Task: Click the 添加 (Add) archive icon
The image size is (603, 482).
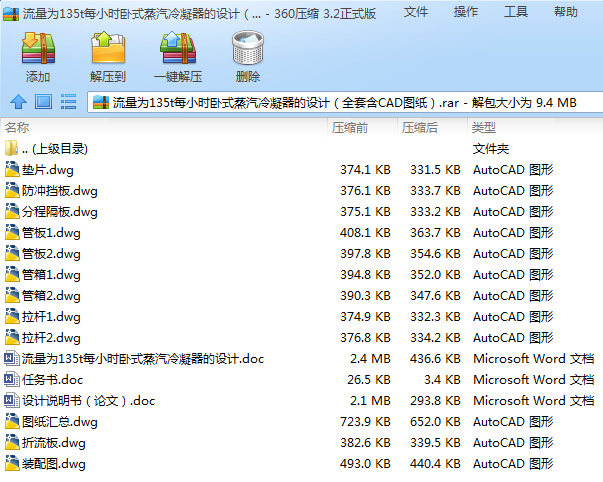Action: [x=38, y=48]
